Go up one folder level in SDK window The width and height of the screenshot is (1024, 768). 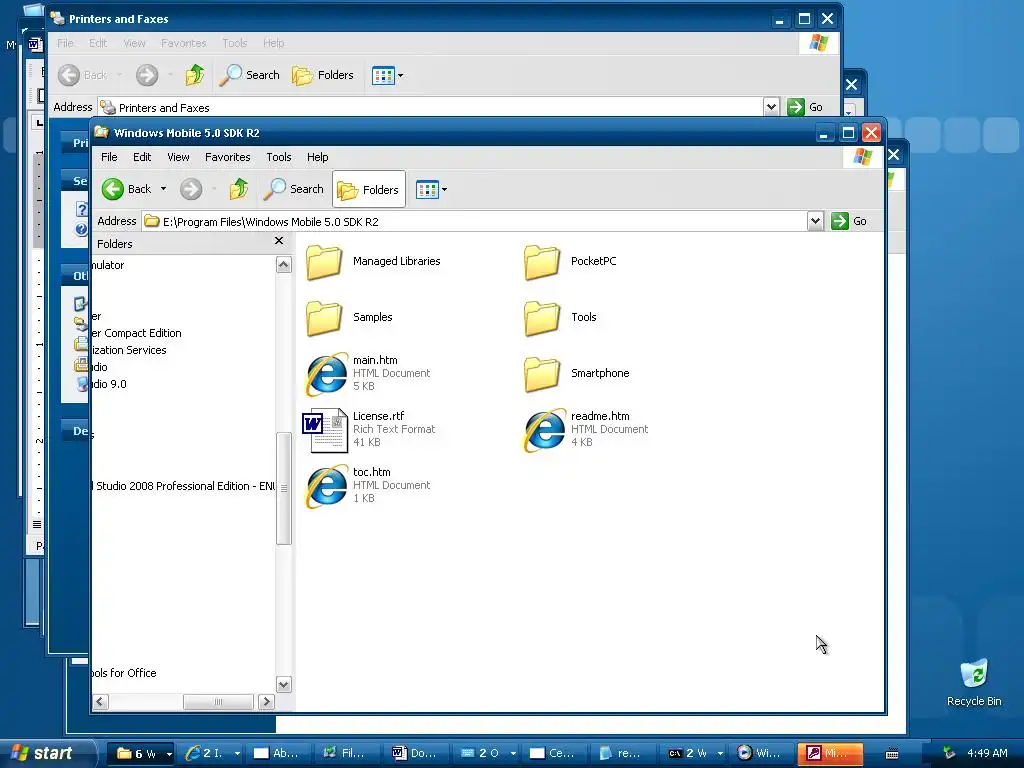click(x=238, y=189)
